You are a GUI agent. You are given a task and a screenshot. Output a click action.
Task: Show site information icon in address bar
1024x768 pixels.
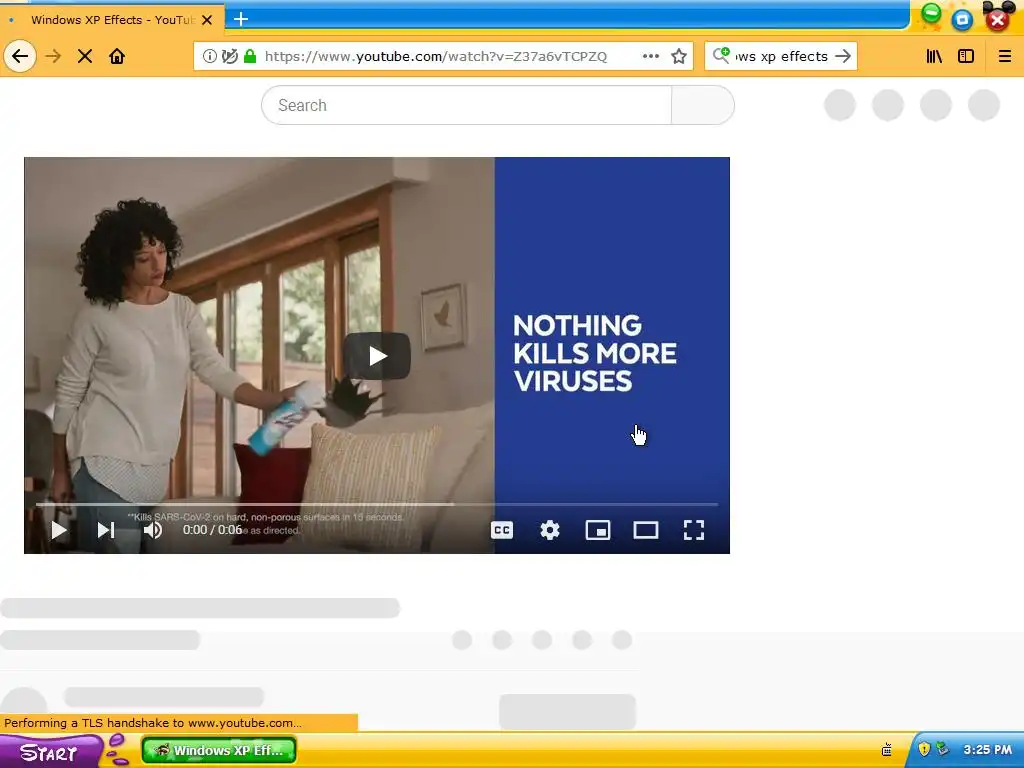(x=210, y=56)
